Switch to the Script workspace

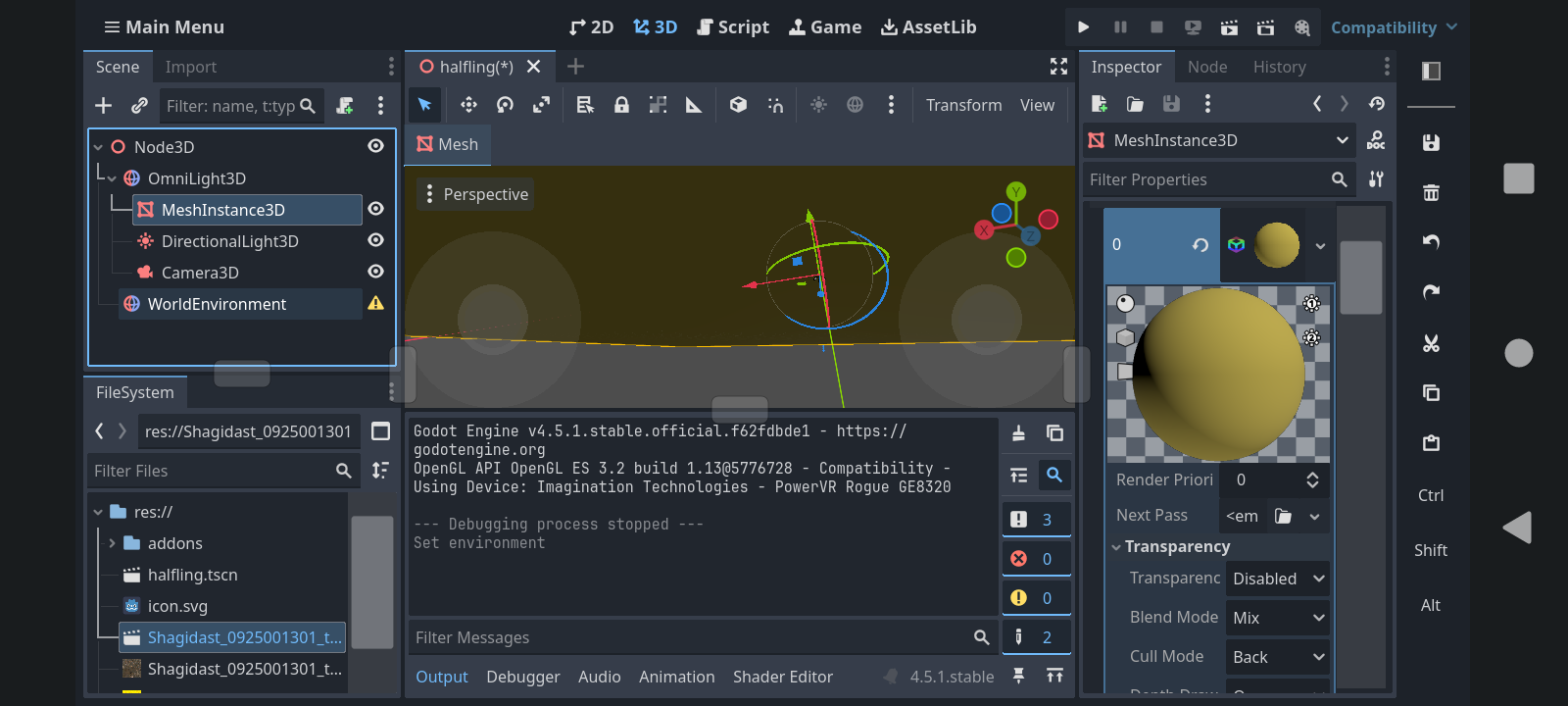732,27
